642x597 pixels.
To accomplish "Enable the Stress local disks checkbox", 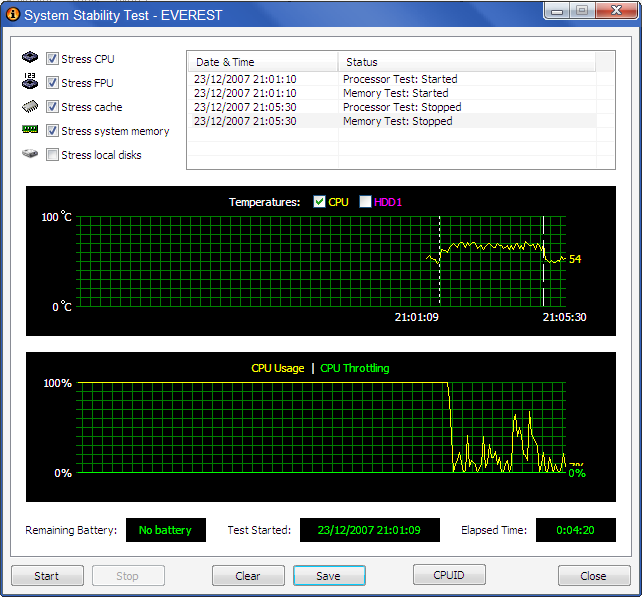I will point(52,155).
